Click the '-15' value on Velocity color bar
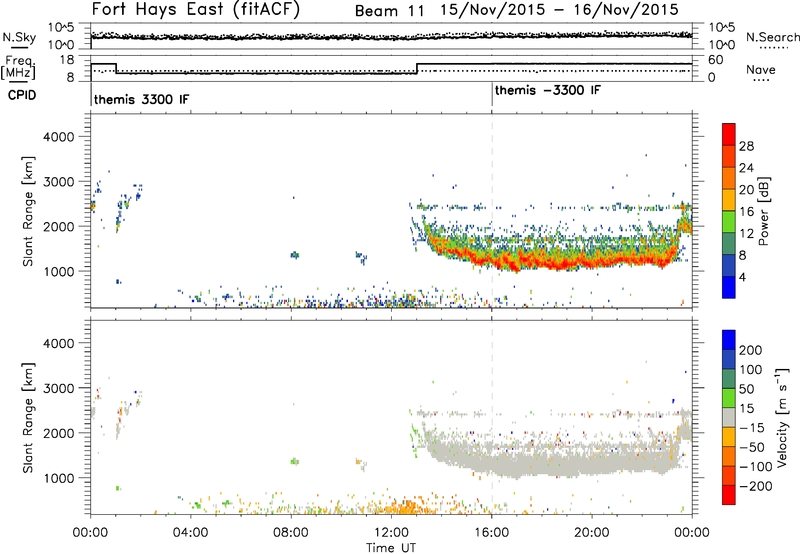The height and width of the screenshot is (554, 800). point(752,428)
